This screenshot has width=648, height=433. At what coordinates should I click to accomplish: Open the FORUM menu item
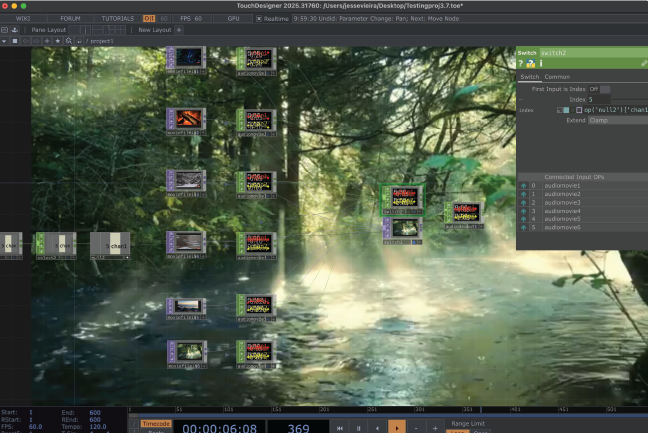[70, 19]
